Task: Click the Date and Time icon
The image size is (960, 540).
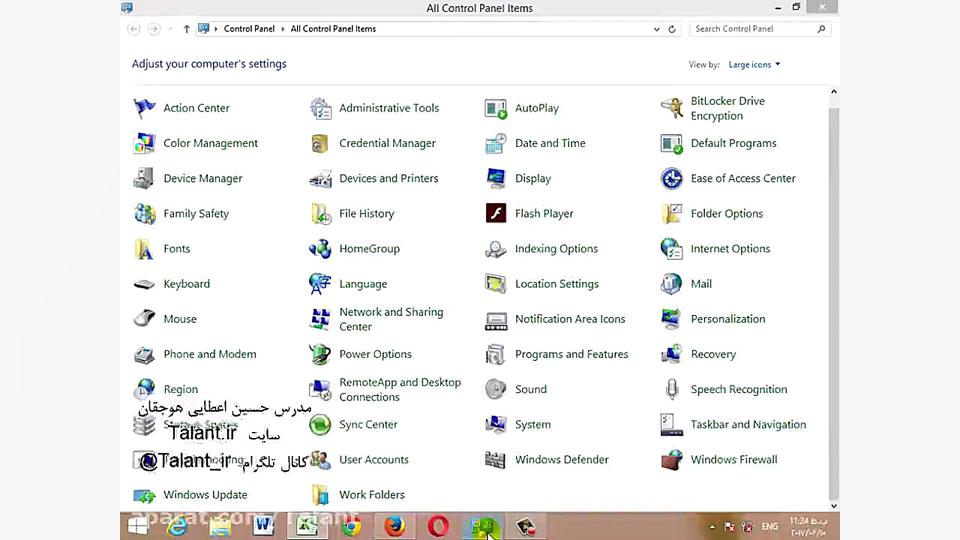Action: 496,143
